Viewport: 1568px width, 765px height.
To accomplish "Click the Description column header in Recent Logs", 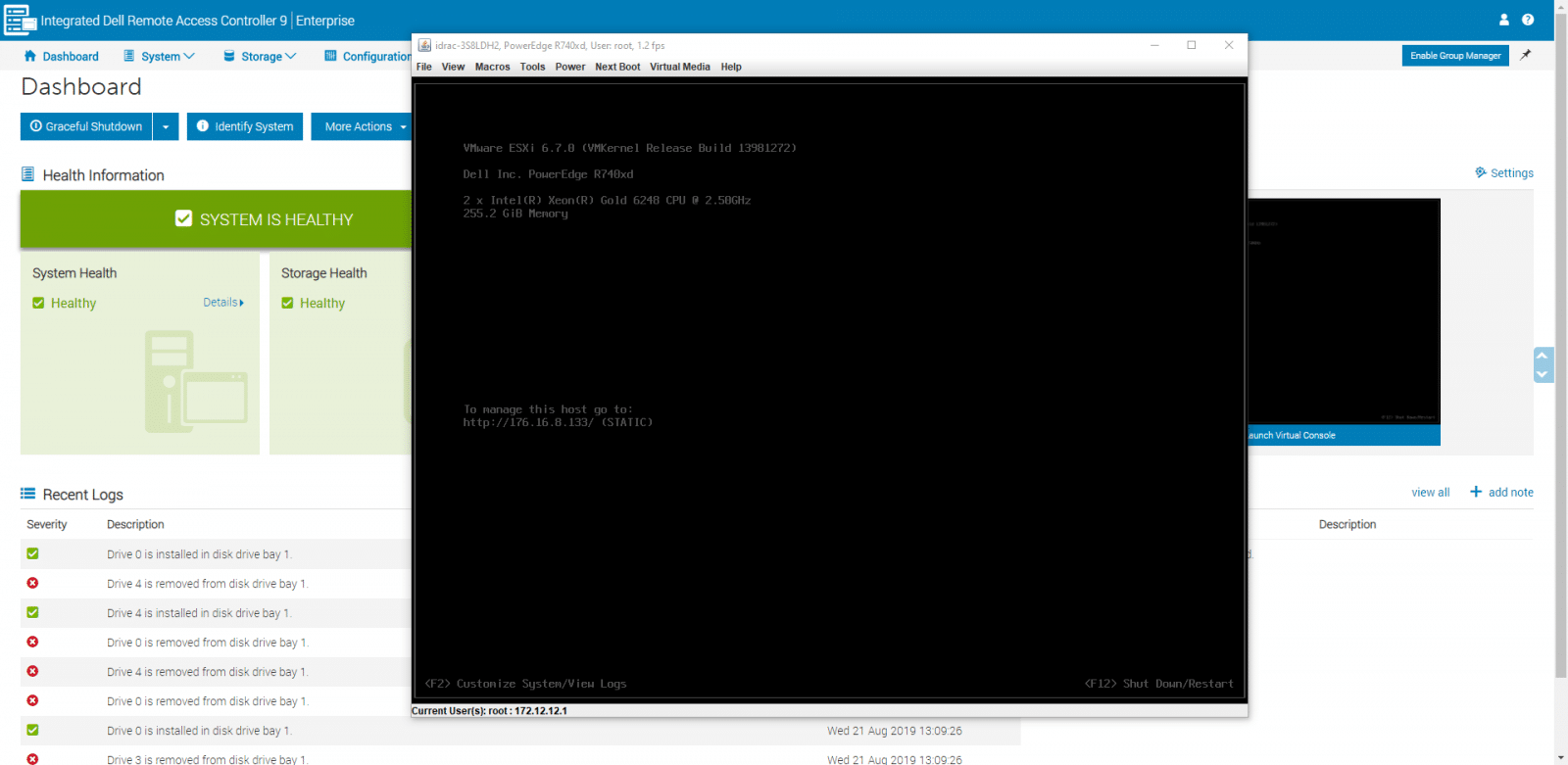I will click(135, 524).
